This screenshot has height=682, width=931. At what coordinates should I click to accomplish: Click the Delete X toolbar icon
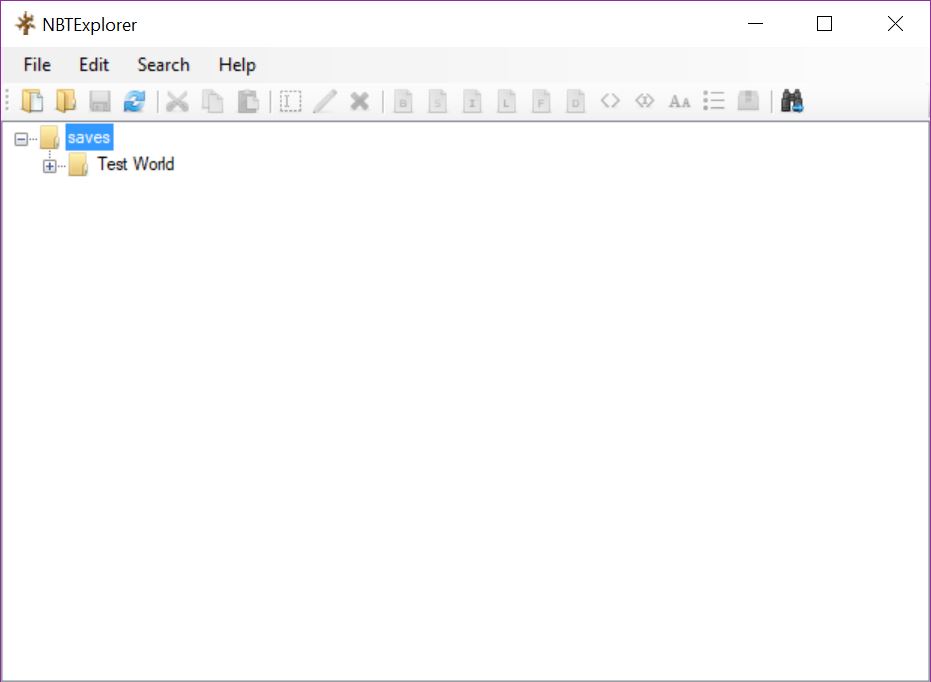tap(359, 101)
